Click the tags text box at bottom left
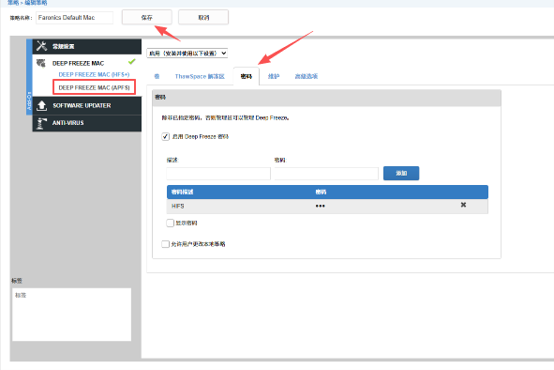554x370 pixels. click(72, 314)
